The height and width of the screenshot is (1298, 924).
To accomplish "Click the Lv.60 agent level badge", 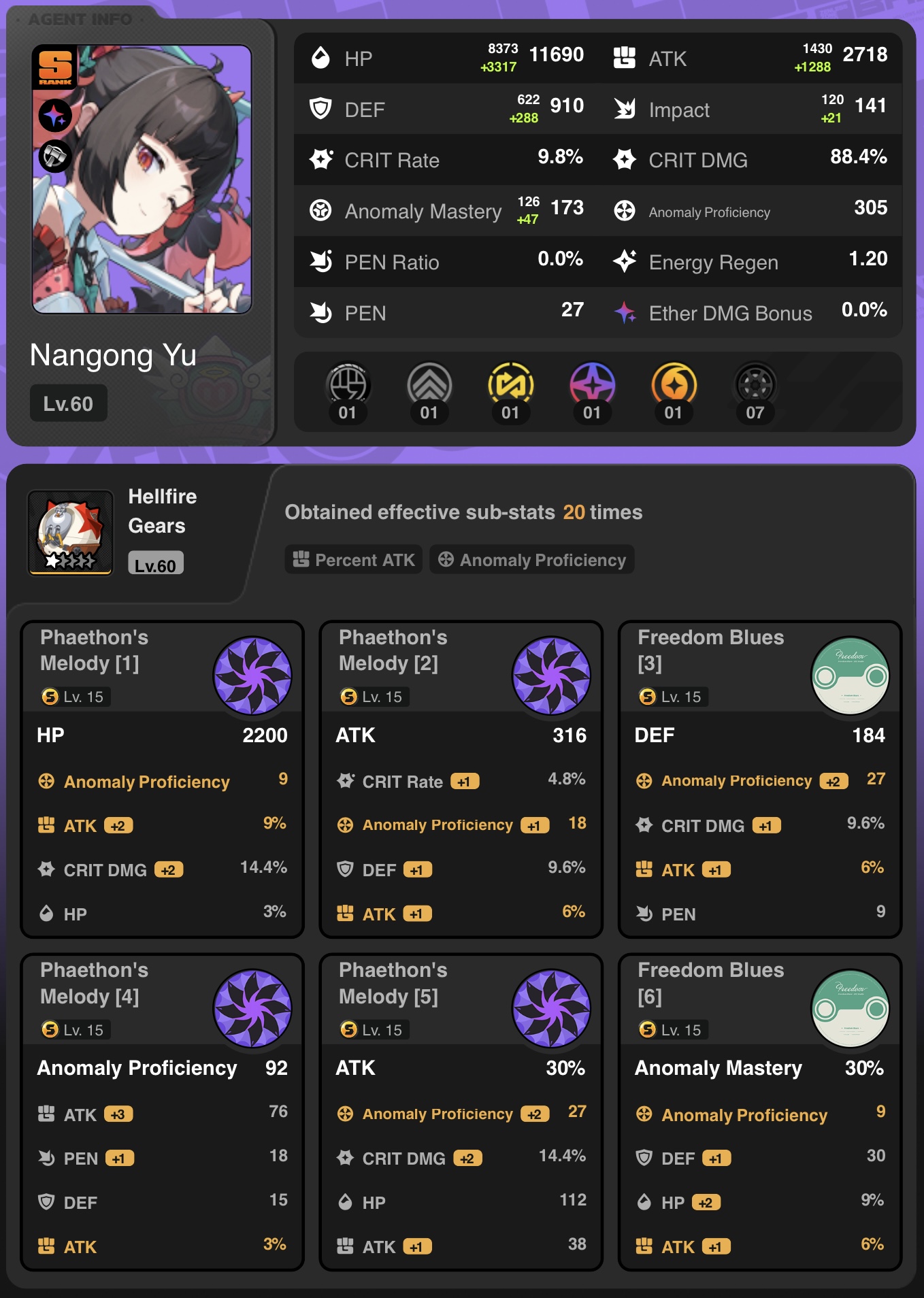I will [68, 403].
